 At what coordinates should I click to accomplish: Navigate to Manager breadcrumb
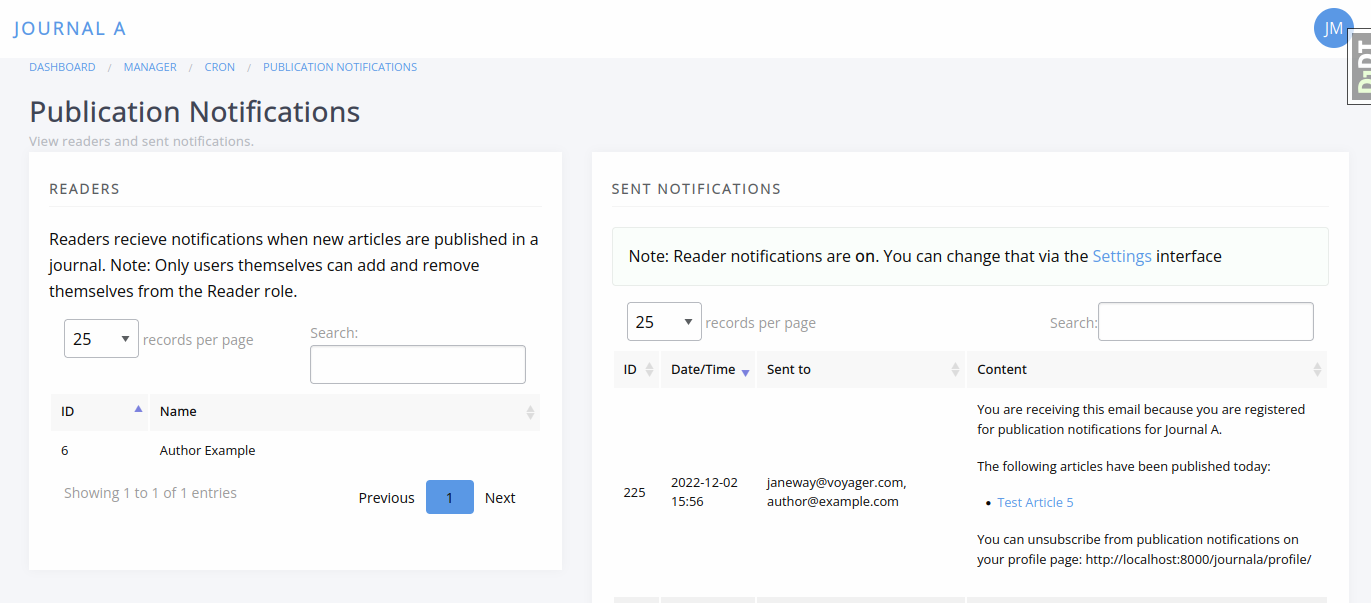point(150,67)
